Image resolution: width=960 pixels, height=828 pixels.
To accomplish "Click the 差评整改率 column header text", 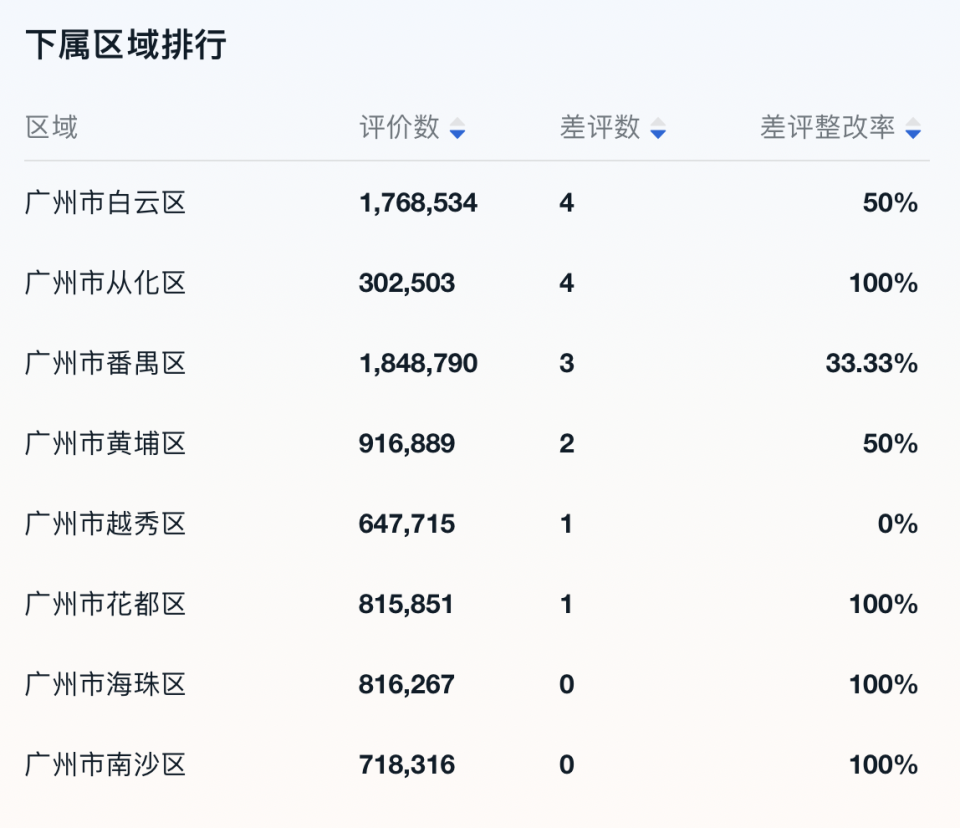I will point(827,128).
